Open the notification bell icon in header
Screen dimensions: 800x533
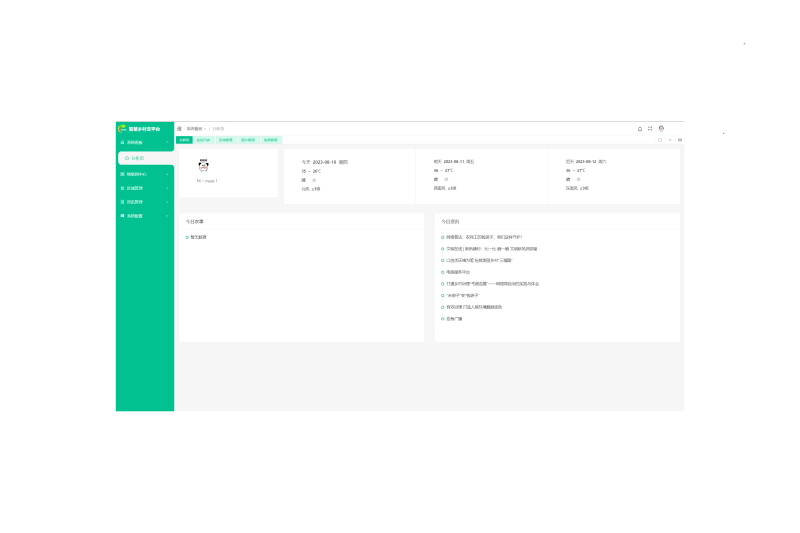(640, 129)
